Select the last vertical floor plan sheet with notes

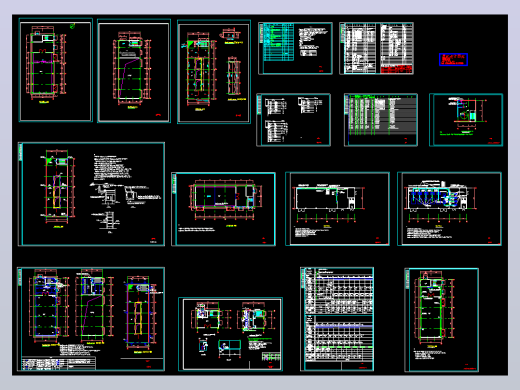[x=442, y=320]
